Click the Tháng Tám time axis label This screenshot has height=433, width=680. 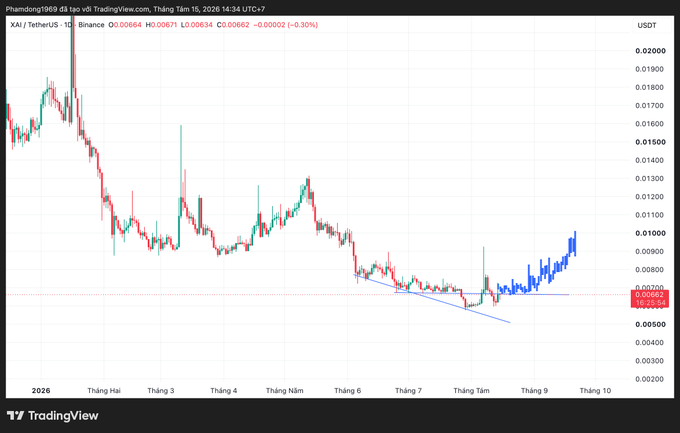pyautogui.click(x=471, y=390)
